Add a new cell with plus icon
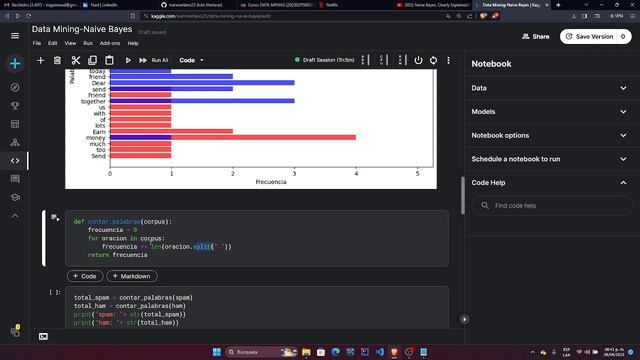 tap(40, 60)
